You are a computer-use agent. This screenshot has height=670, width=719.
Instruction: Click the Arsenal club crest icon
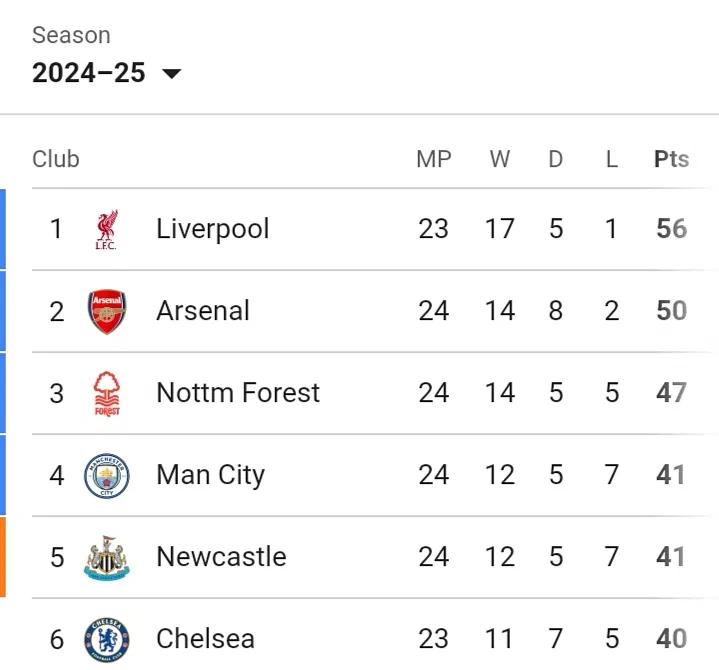[106, 311]
